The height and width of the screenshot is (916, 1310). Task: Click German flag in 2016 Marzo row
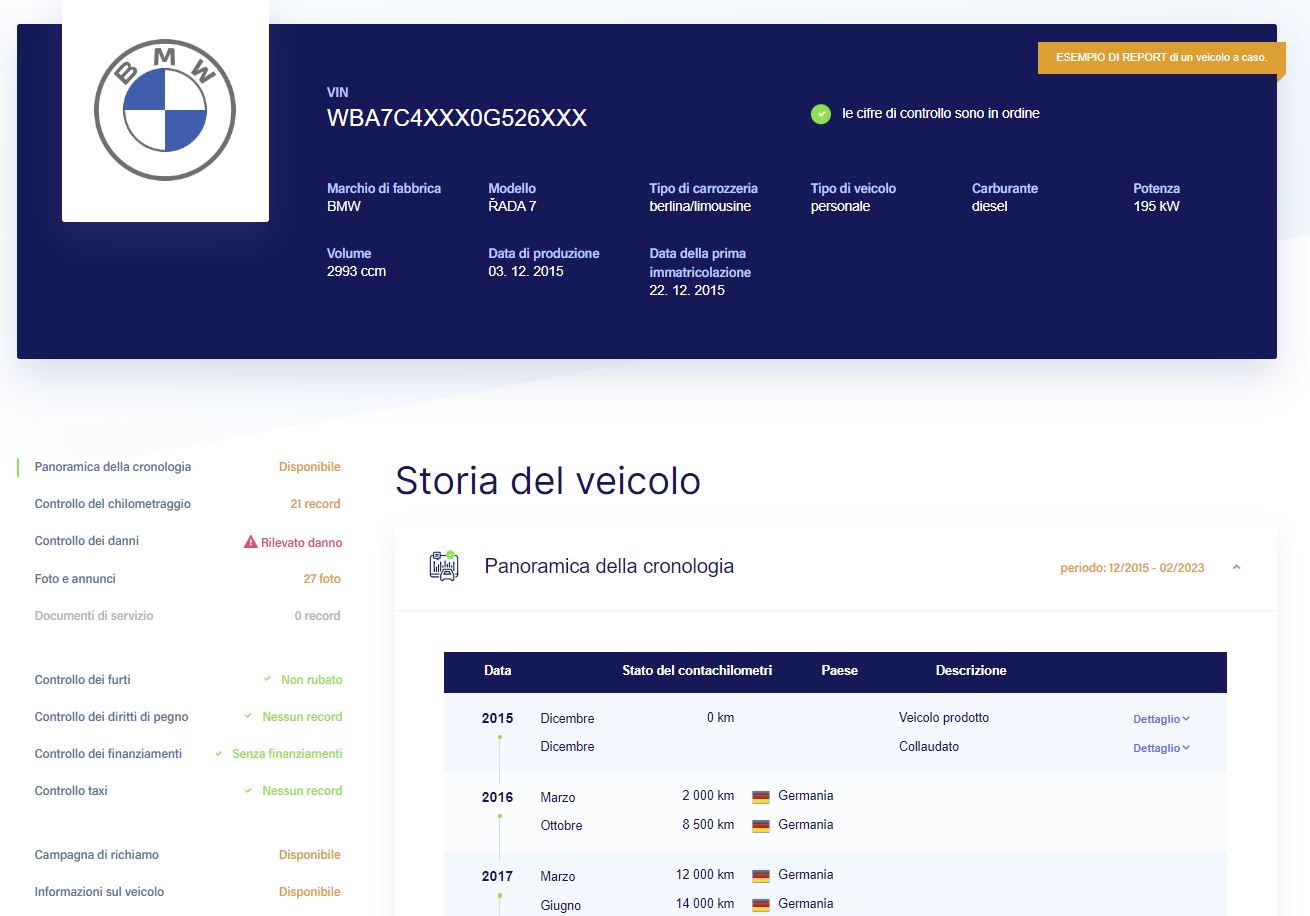coord(761,797)
